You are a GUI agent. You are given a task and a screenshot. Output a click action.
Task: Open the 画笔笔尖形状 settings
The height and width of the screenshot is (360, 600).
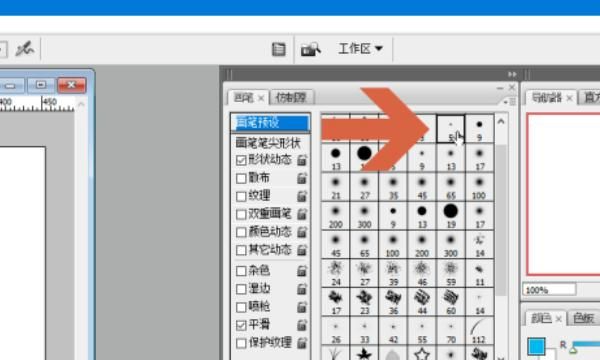[268, 143]
